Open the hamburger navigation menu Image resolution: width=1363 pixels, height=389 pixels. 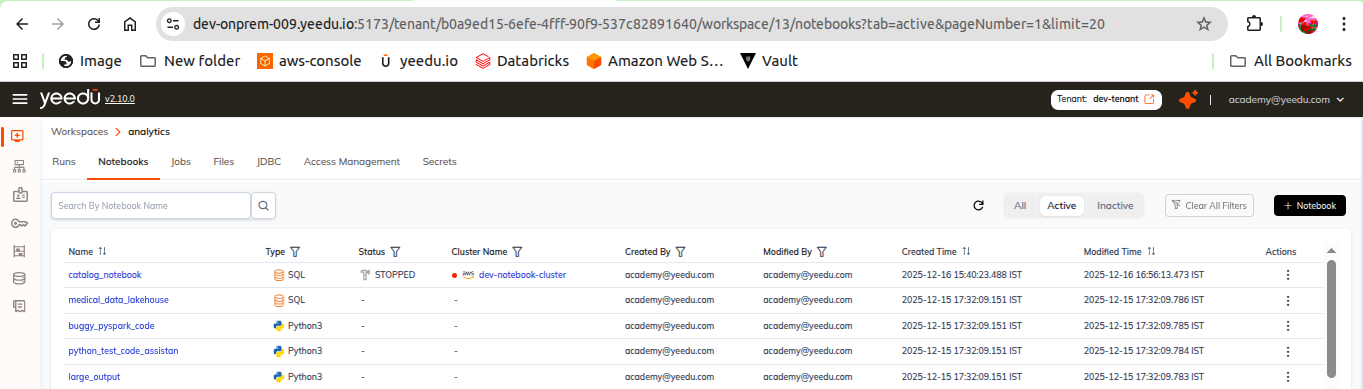click(20, 99)
